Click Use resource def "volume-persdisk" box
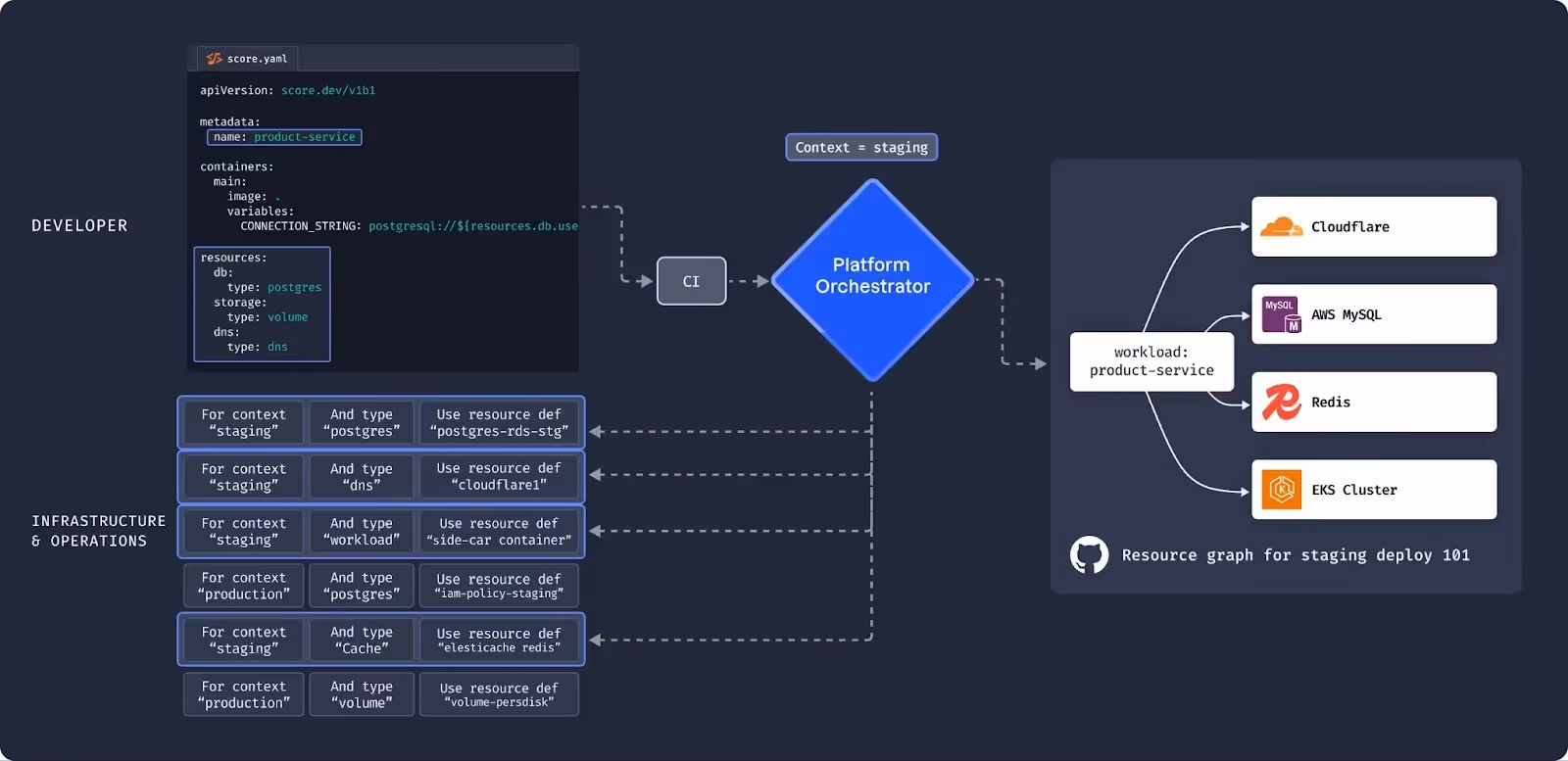The width and height of the screenshot is (1568, 761). 499,694
